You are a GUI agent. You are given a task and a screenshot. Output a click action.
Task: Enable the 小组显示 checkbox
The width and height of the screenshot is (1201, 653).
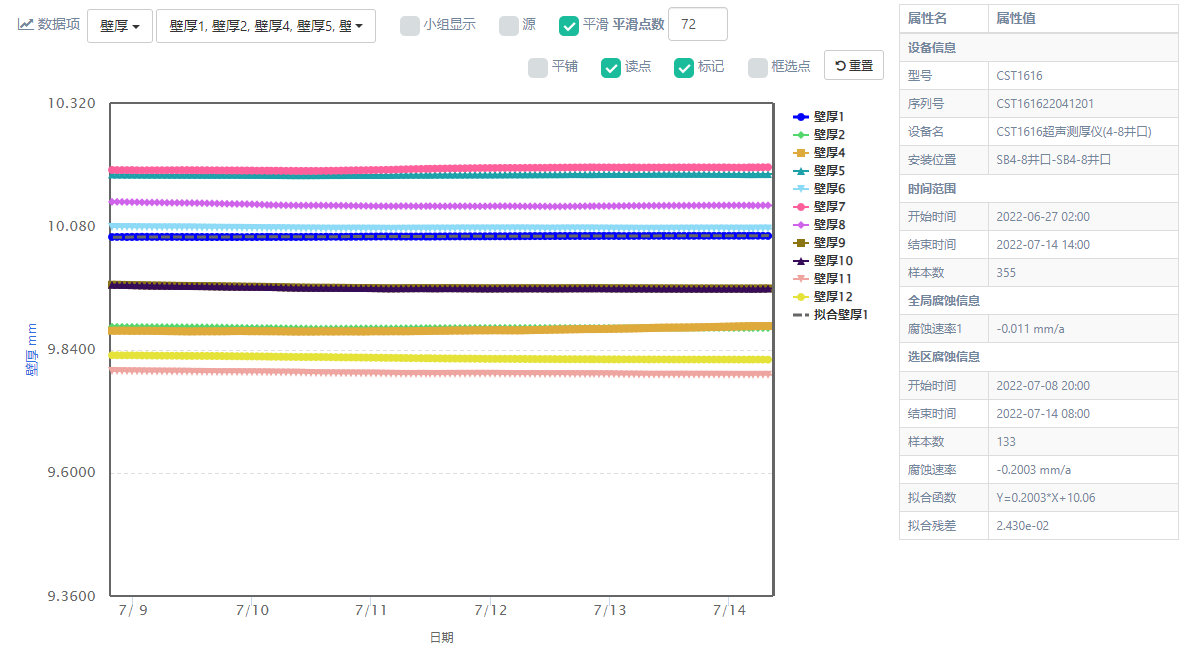(x=409, y=25)
